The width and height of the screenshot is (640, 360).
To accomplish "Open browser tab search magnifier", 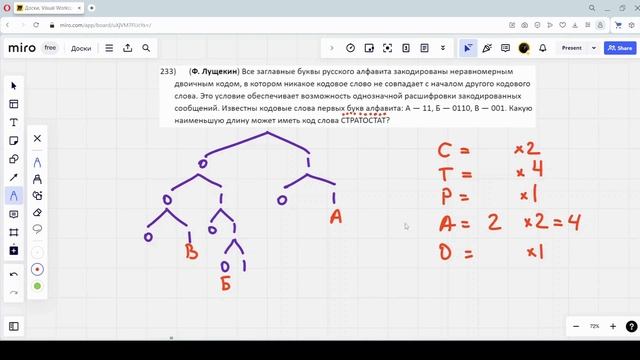I will 592,8.
